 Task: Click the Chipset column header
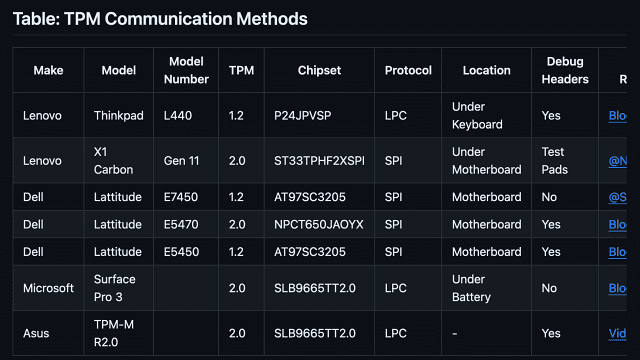319,70
